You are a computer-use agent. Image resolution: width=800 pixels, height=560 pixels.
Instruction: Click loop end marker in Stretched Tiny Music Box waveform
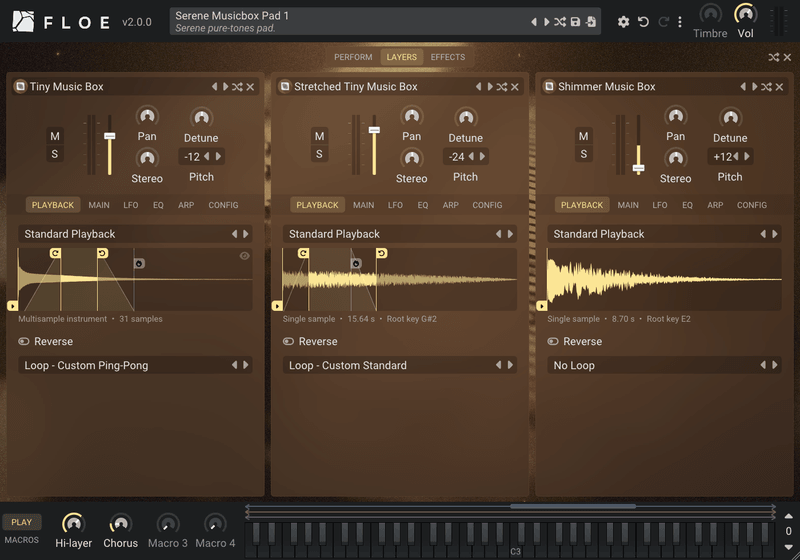pos(382,253)
